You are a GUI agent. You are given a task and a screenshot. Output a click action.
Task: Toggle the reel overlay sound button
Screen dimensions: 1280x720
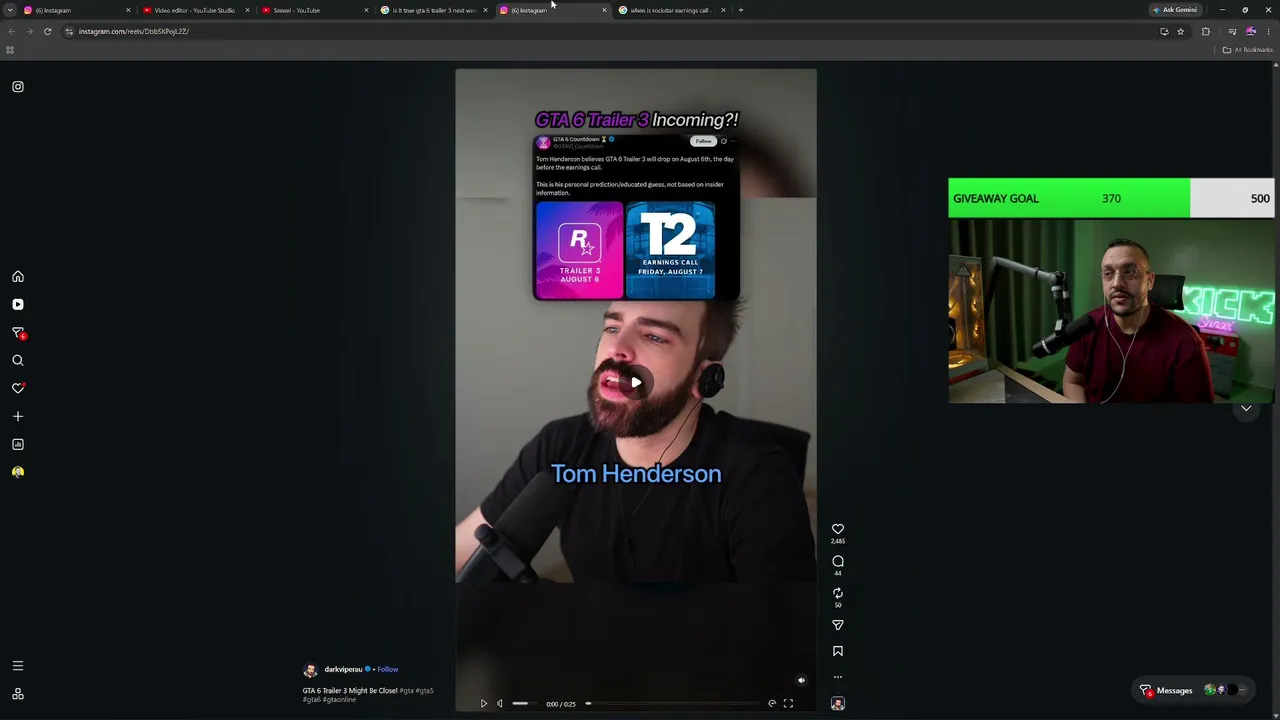[x=801, y=681]
